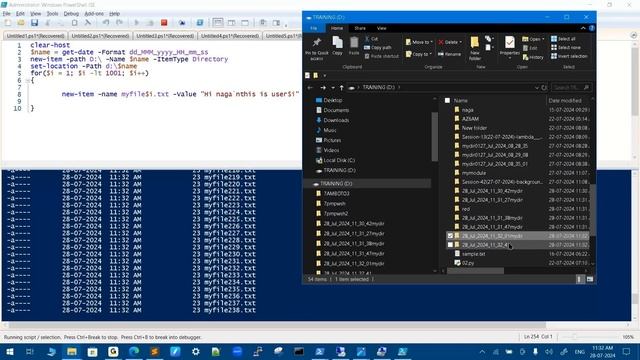The height and width of the screenshot is (360, 640).
Task: Click Invert selection in Explorer ribbon
Action: [569, 56]
